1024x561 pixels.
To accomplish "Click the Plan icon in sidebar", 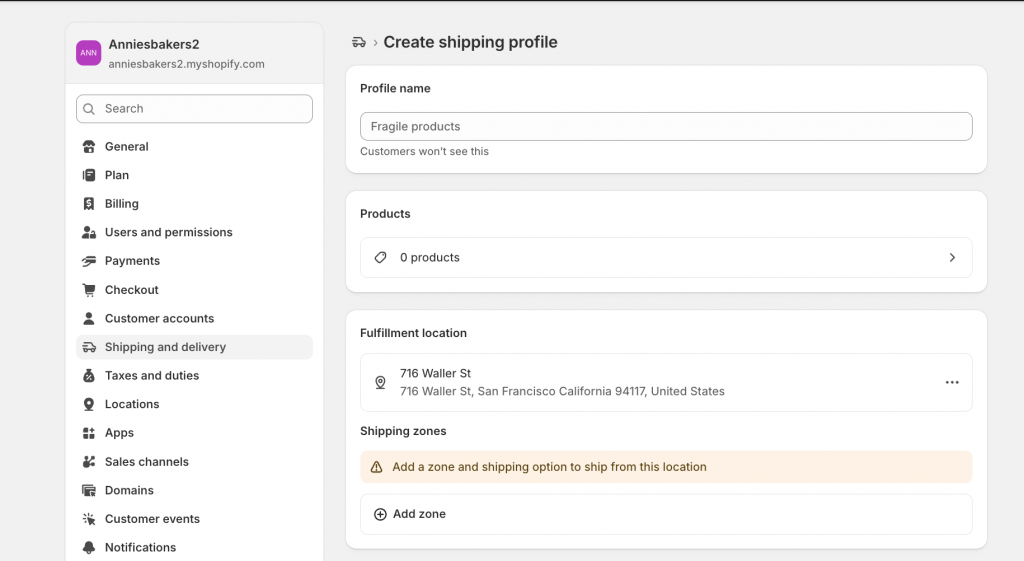I will click(x=89, y=175).
